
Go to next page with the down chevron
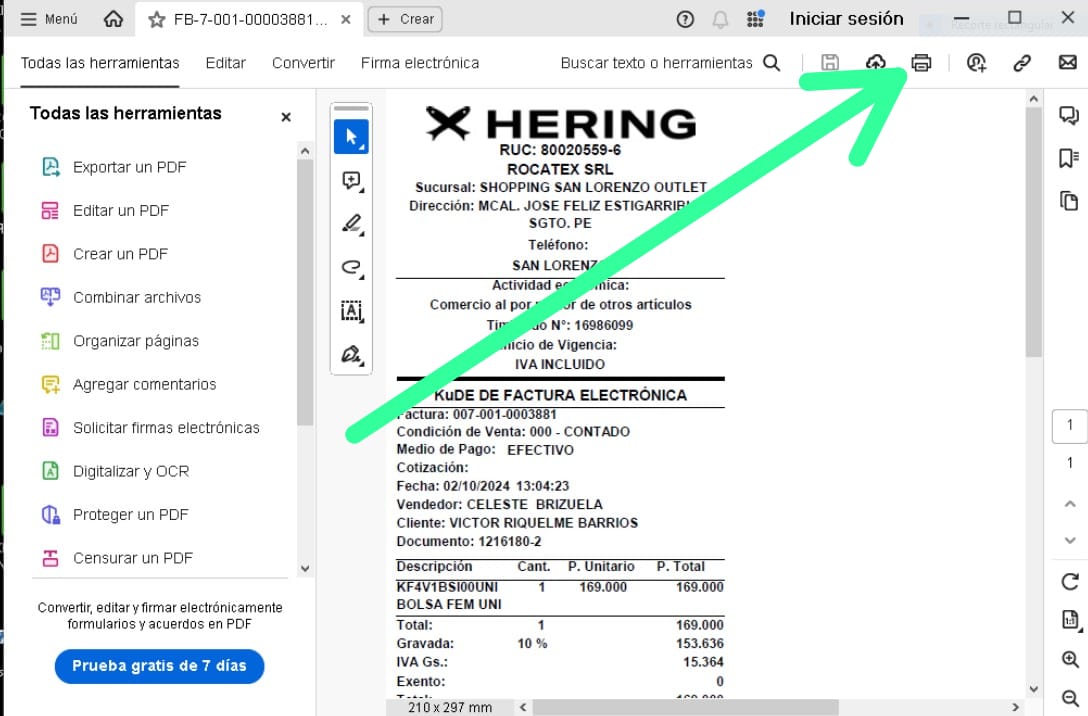point(1070,540)
